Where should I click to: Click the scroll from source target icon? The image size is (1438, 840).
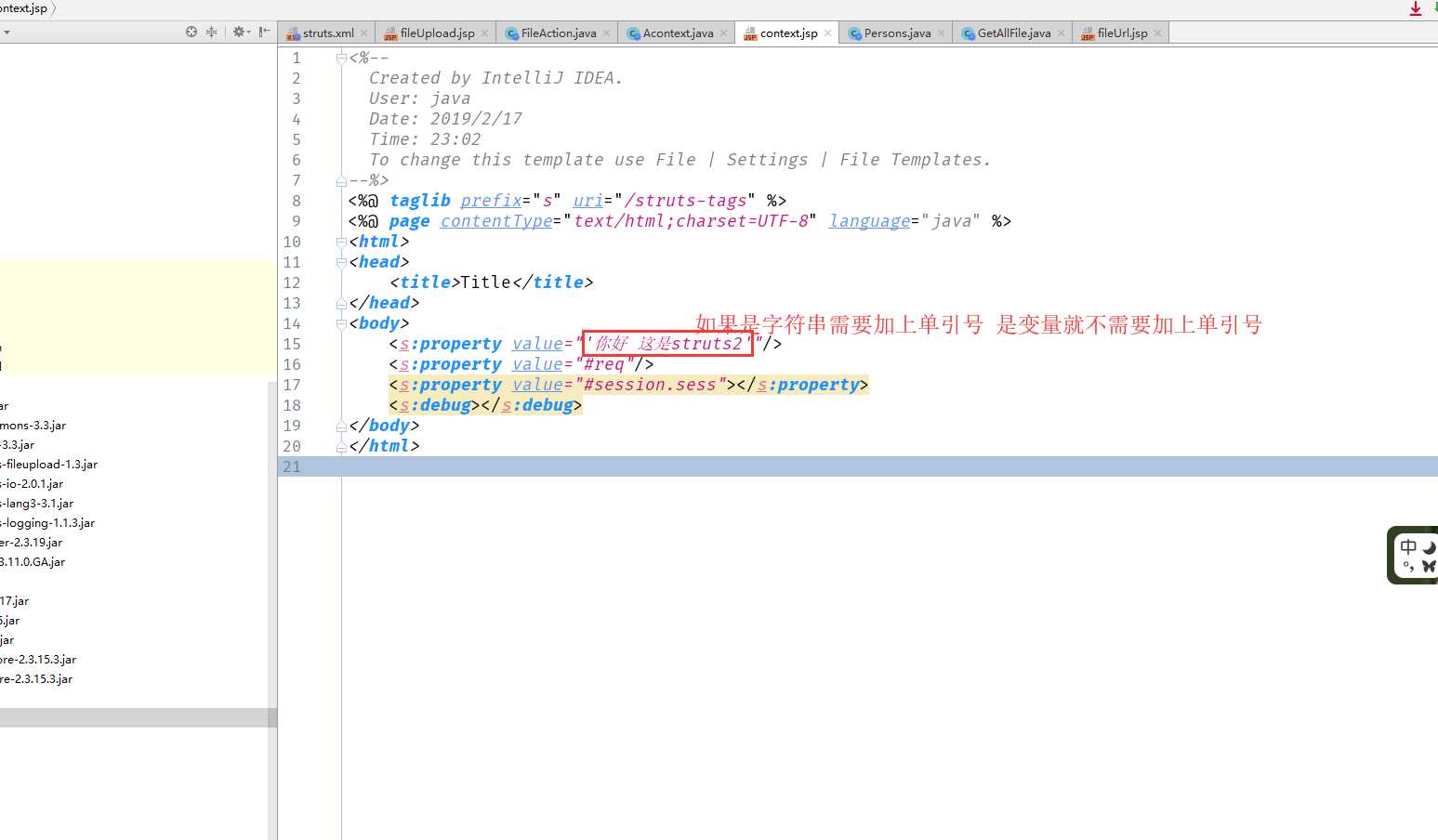coord(191,32)
